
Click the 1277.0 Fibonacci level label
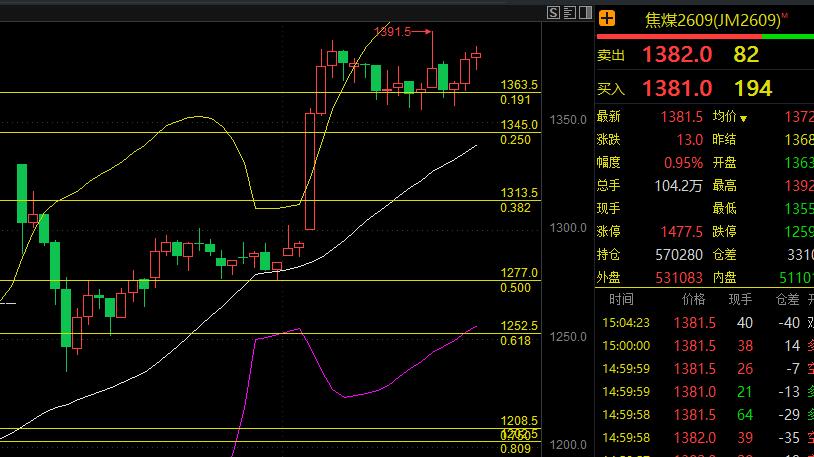pos(519,273)
